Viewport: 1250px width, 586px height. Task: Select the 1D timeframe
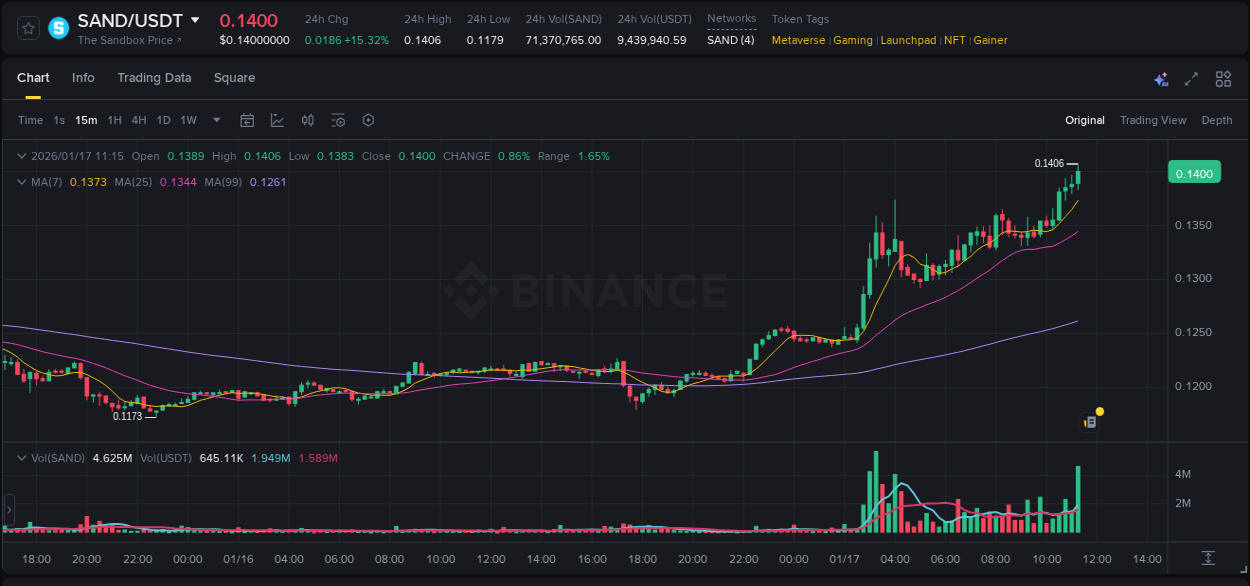[162, 120]
